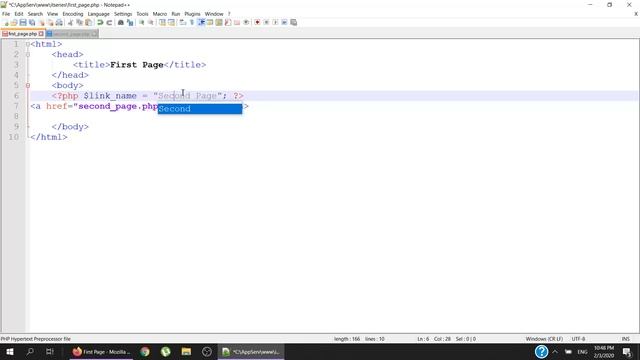The image size is (640, 360).
Task: Click the UTF-8 encoding status entry
Action: (578, 339)
